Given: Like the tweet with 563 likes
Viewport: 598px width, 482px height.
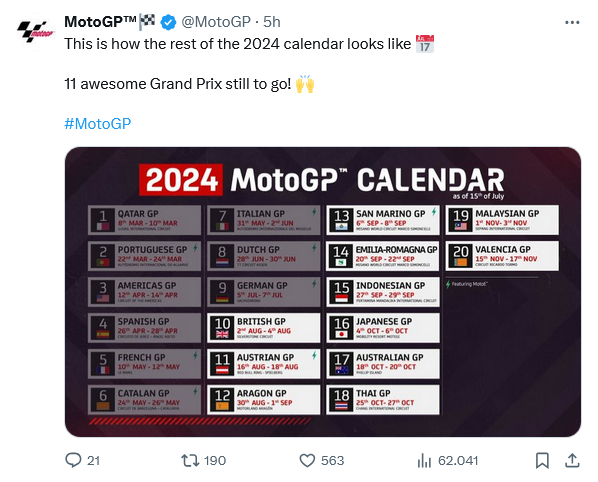Looking at the screenshot, I should click(307, 460).
